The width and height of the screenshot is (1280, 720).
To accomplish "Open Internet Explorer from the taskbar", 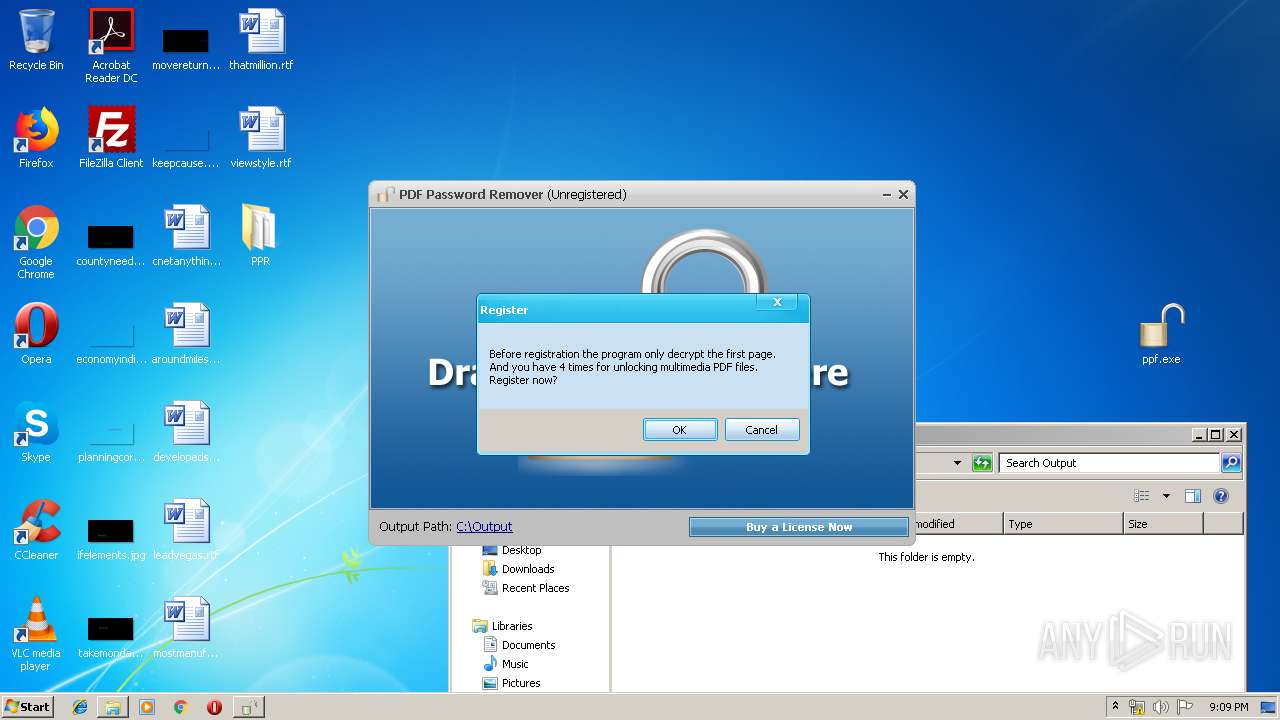I will (80, 707).
